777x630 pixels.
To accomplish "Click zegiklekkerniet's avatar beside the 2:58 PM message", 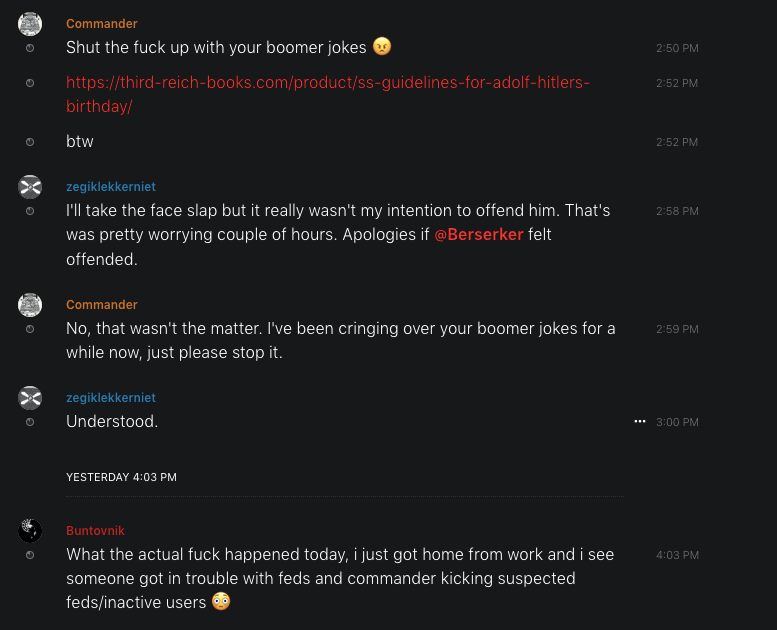I will point(30,187).
